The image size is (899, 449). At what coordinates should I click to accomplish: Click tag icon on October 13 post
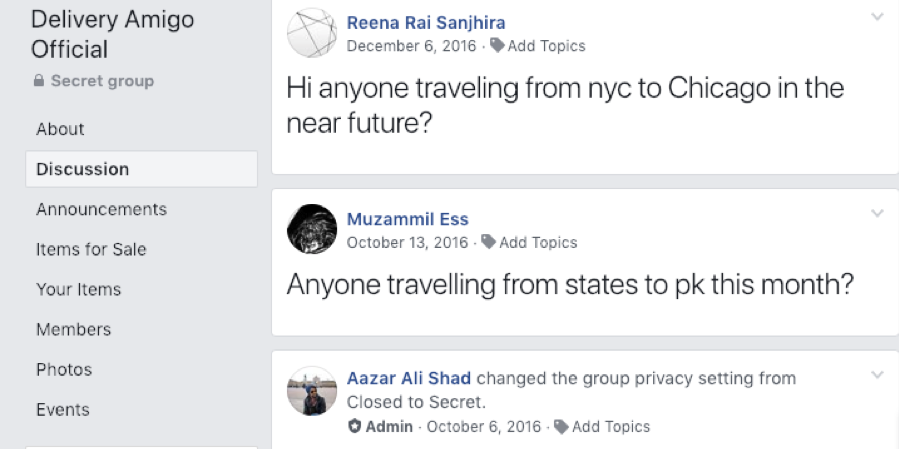(489, 242)
